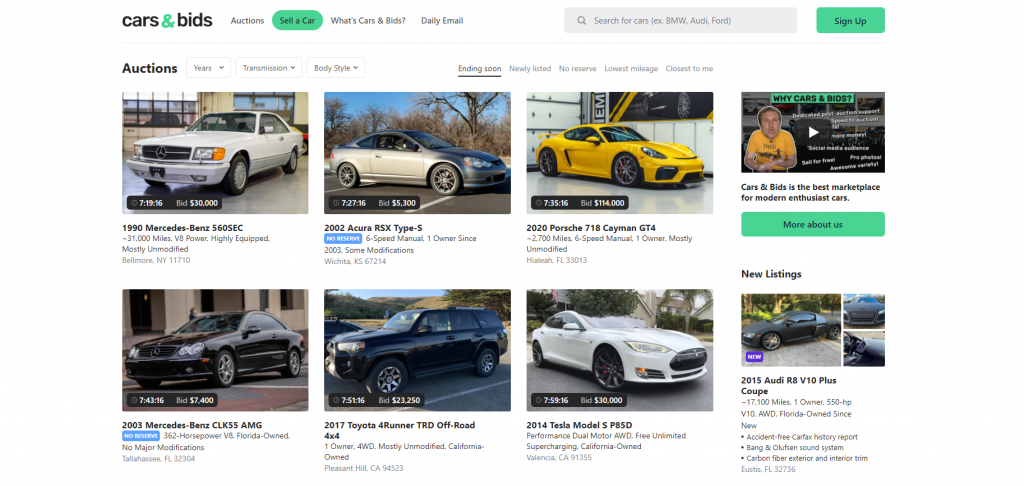Click Hialeah, FL 33013 location text
The image size is (1024, 486).
pos(557,260)
